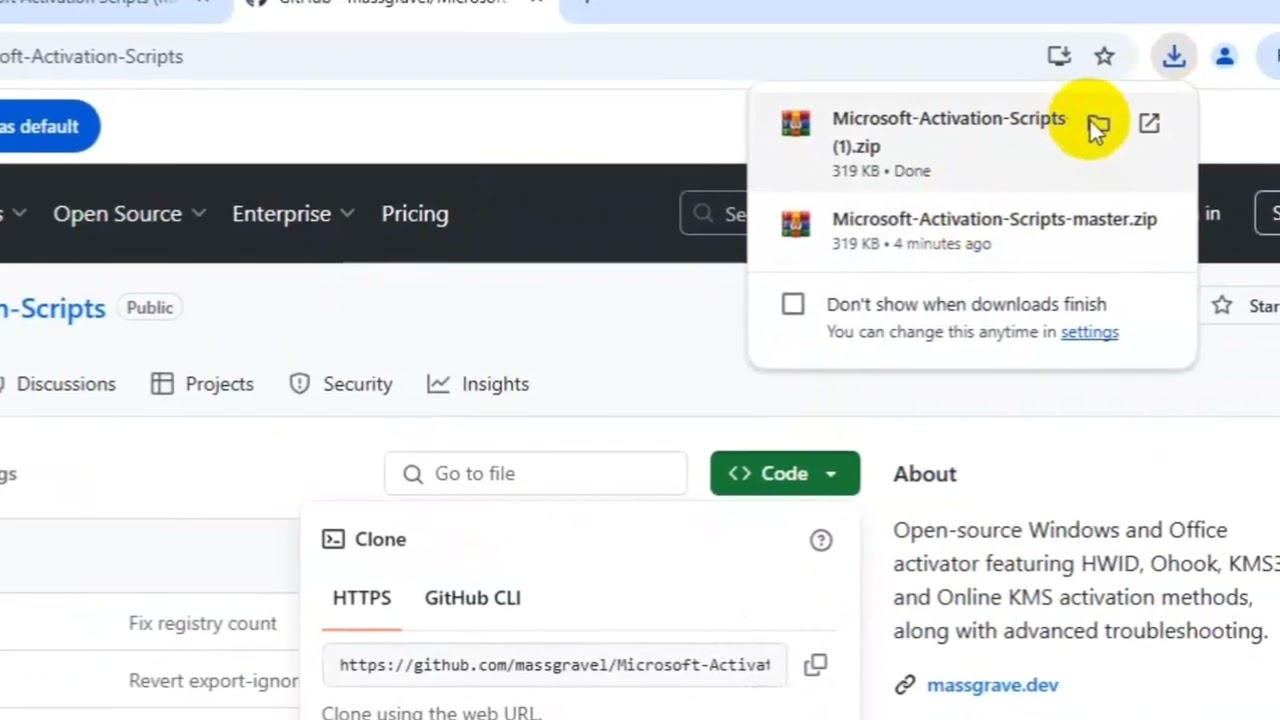Image resolution: width=1280 pixels, height=720 pixels.
Task: Expand the Enterprise menu
Action: click(293, 214)
